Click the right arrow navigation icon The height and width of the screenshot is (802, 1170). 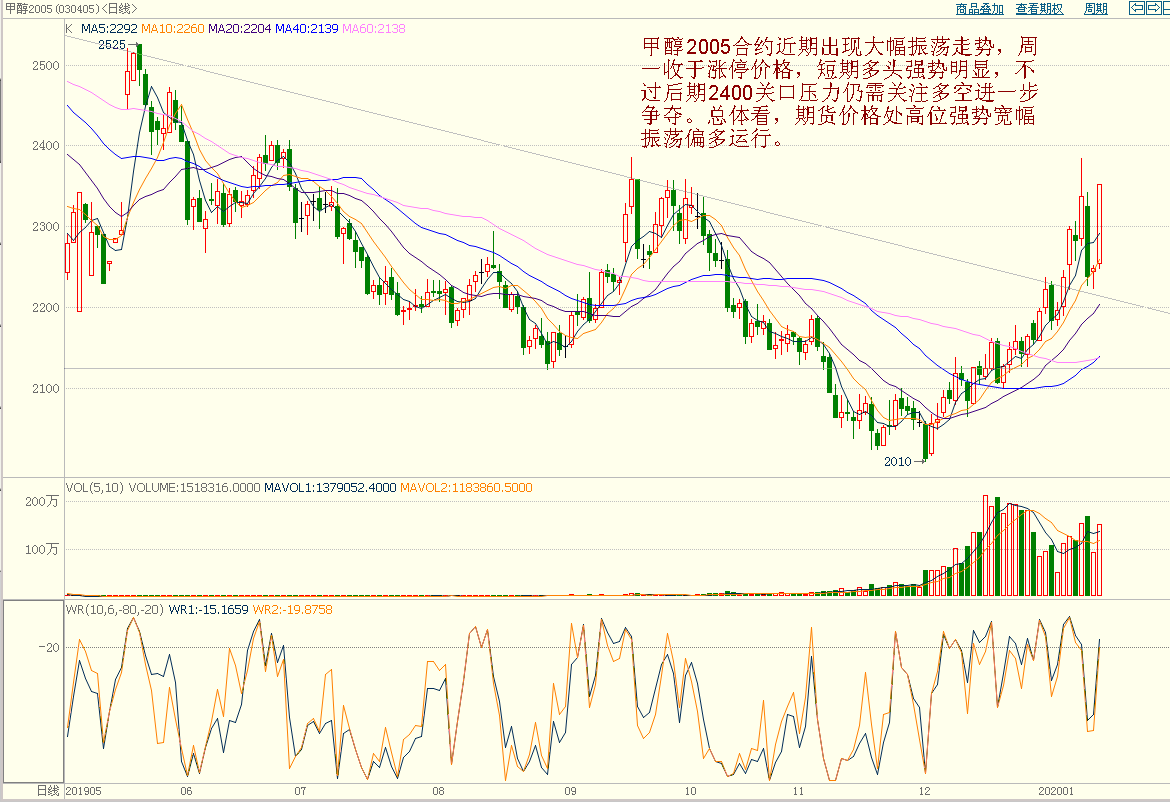coord(1152,8)
